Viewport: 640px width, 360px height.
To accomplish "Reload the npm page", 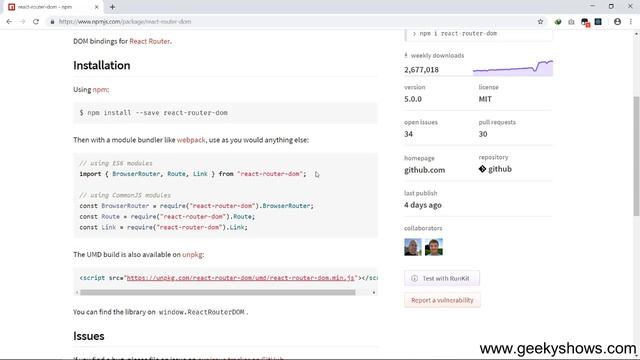I will point(36,22).
